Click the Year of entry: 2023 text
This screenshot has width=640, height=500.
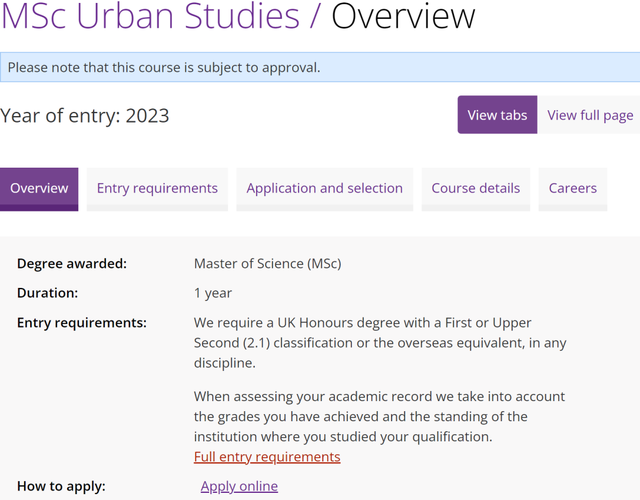tap(85, 115)
